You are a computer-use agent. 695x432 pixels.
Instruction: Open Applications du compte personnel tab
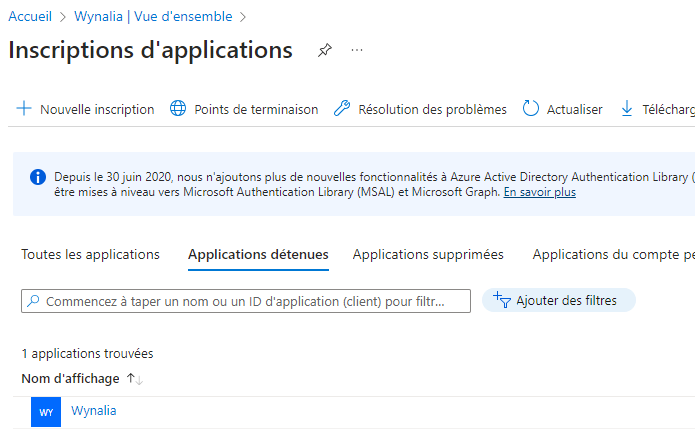[613, 254]
